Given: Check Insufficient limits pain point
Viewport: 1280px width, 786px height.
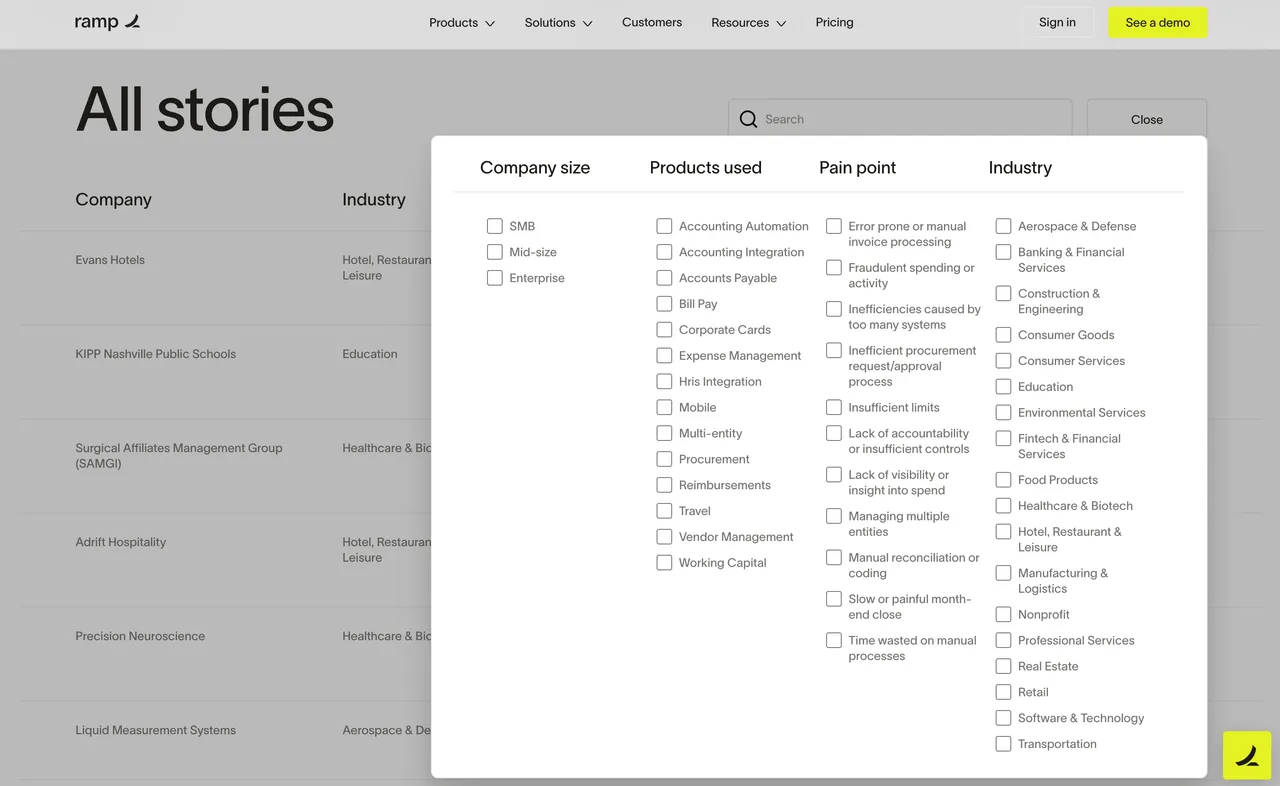Looking at the screenshot, I should [x=834, y=408].
